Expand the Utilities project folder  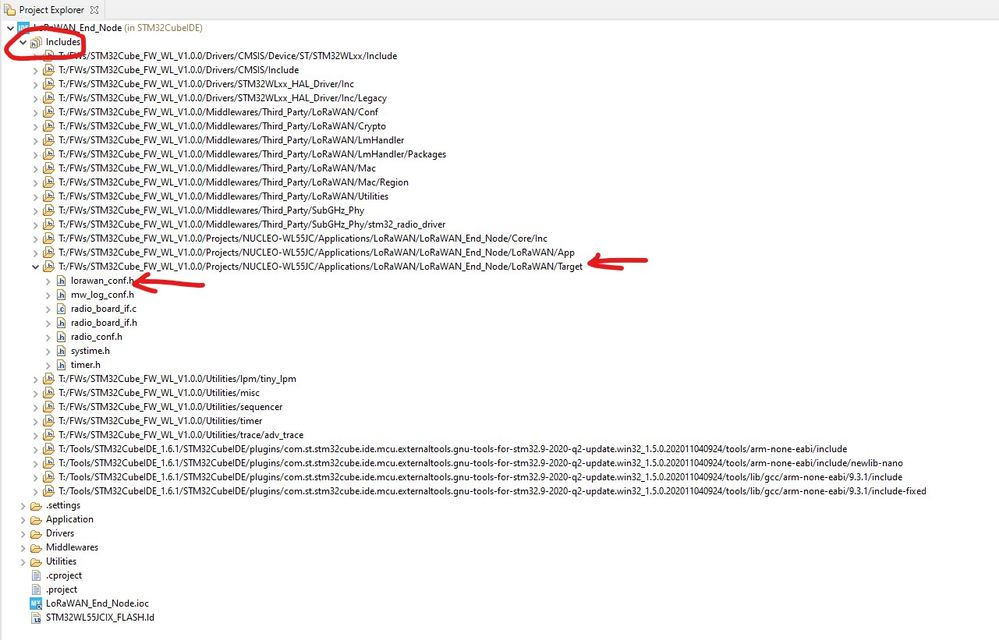(x=23, y=562)
